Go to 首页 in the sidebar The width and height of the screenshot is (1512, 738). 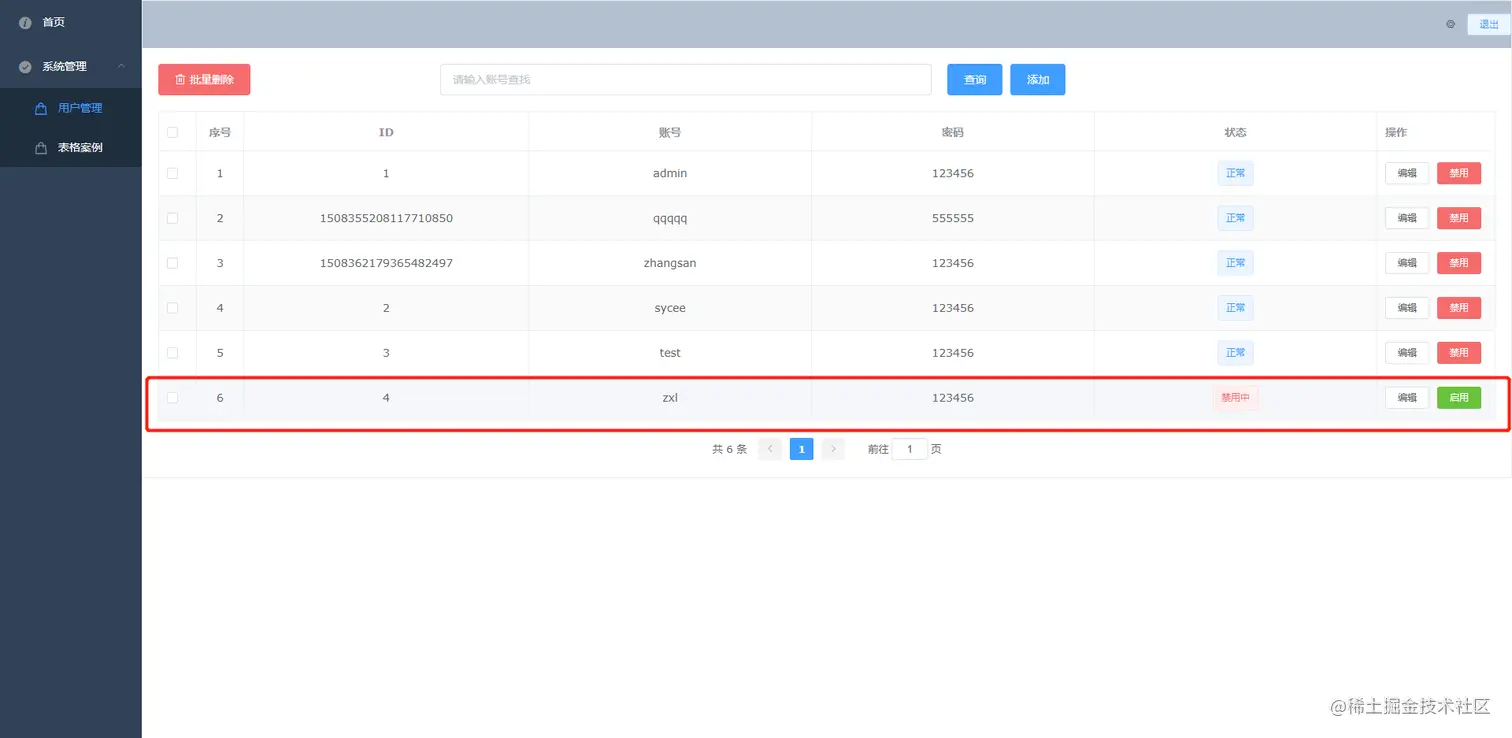coord(54,22)
